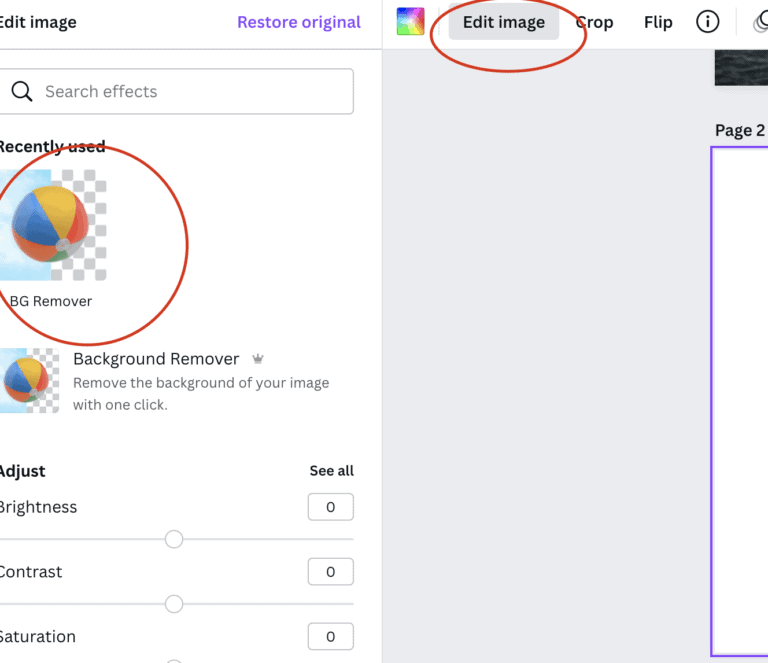Viewport: 768px width, 663px height.
Task: Click the Background Remover tool thumbnail
Action: click(29, 380)
